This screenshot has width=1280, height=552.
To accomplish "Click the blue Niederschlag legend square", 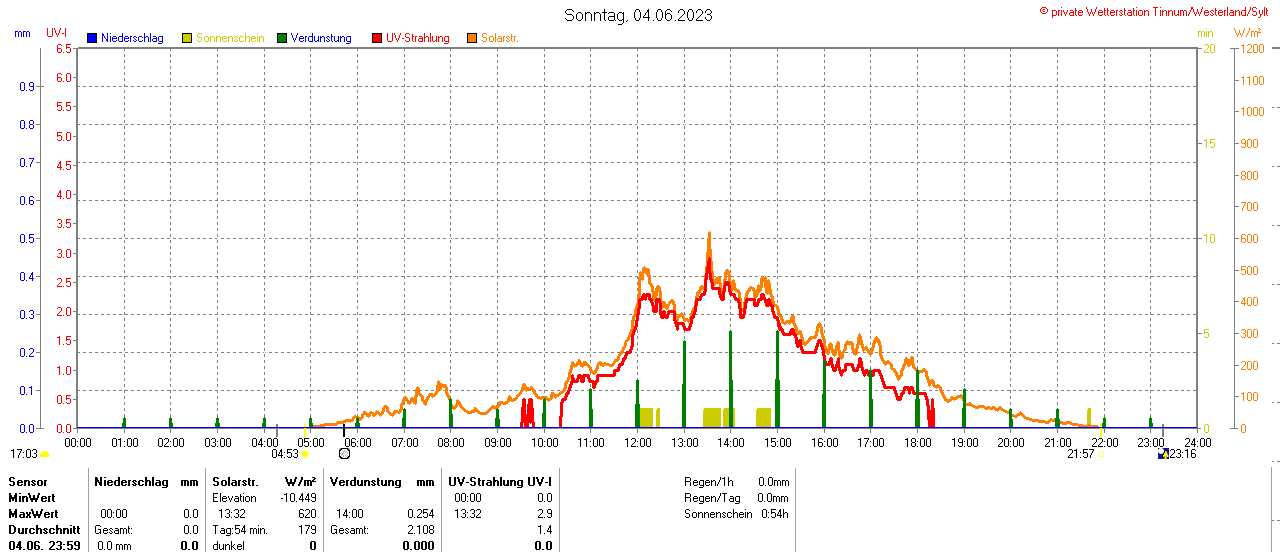I will (92, 38).
